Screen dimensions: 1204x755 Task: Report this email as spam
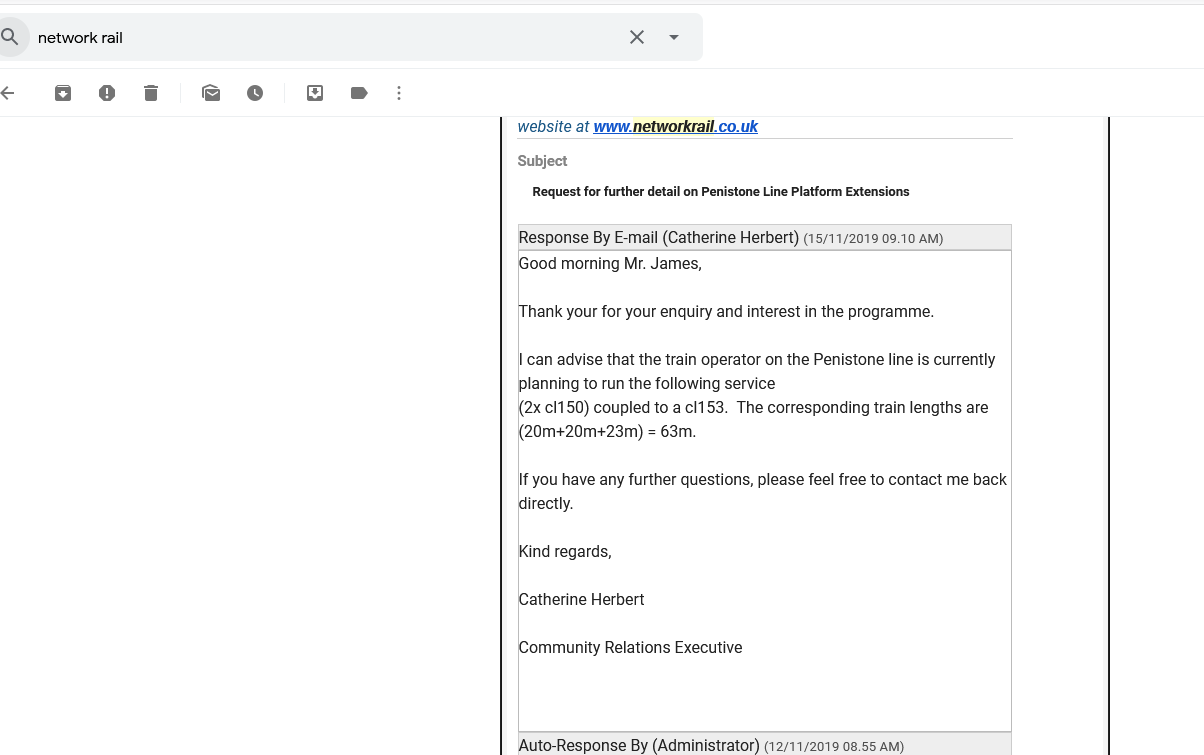107,93
